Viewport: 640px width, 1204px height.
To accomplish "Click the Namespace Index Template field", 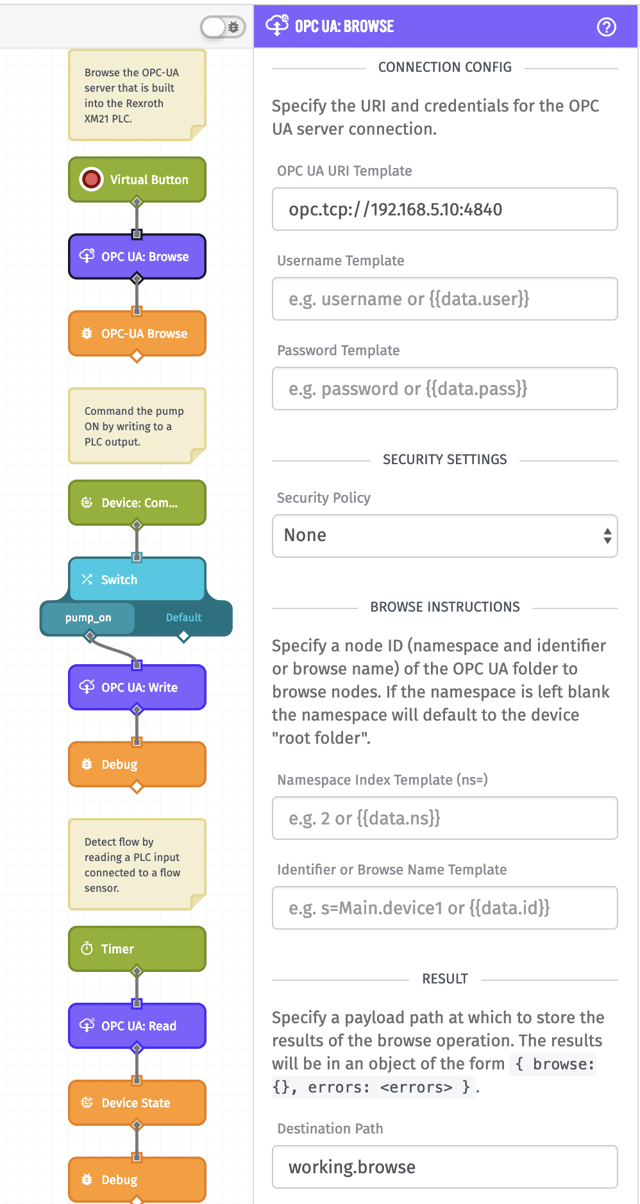I will point(444,818).
